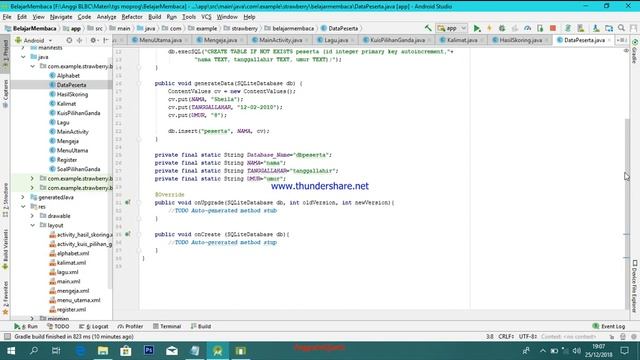Open the Terminal tool window
Screen dimensions: 640x360
[167, 326]
